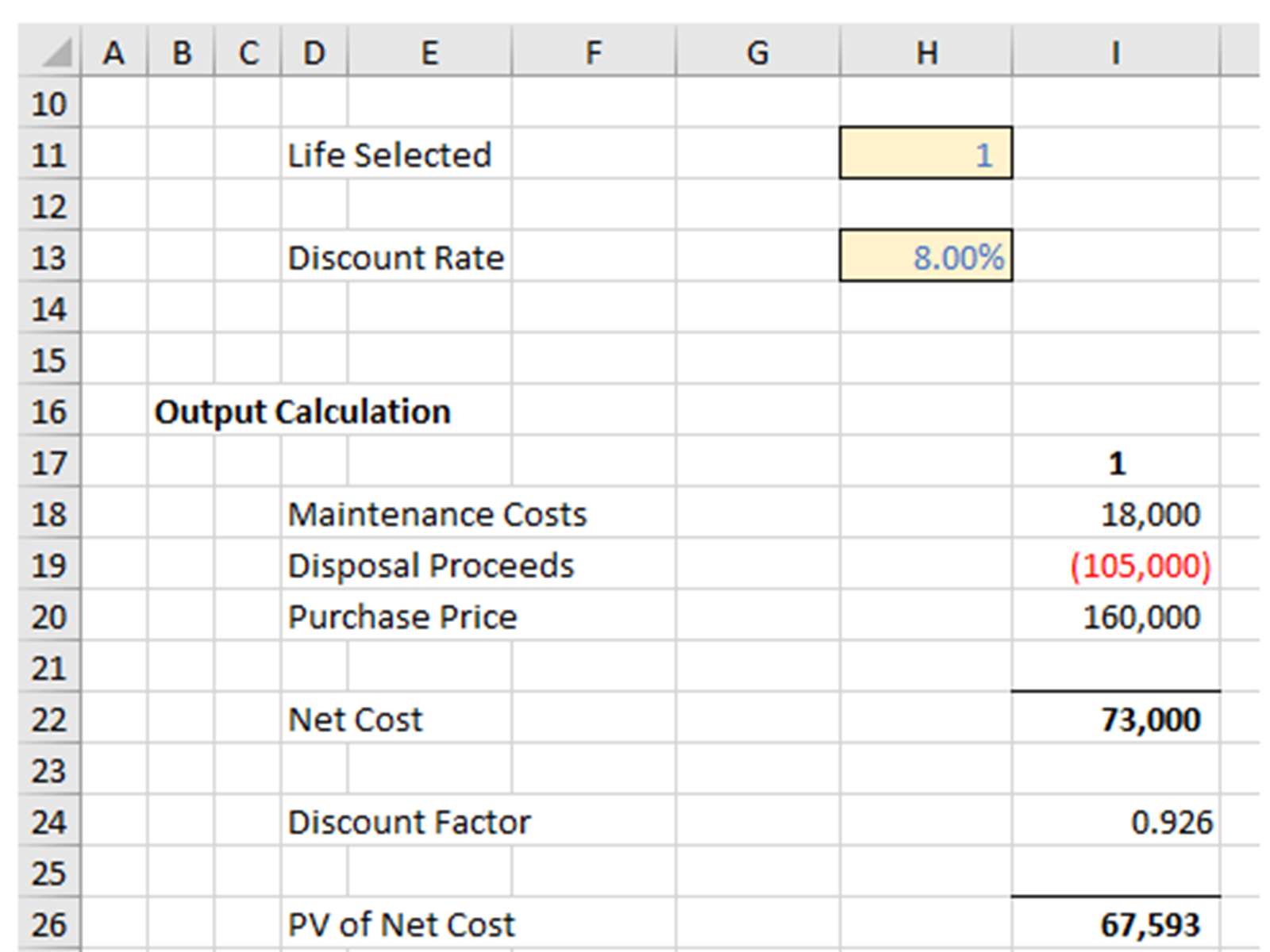Click the Select All corner triangle
Image resolution: width=1270 pixels, height=952 pixels.
pos(56,54)
